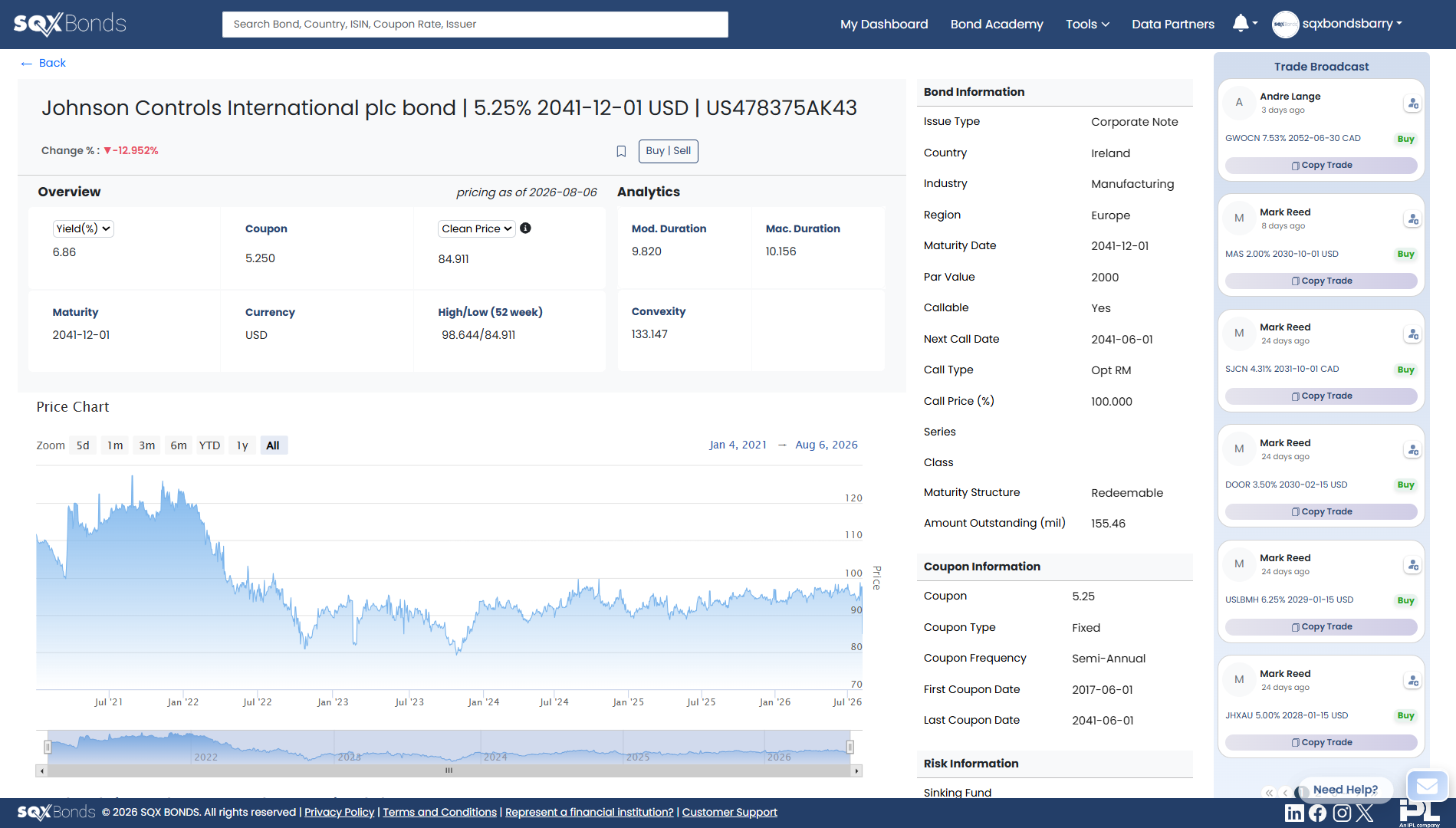Viewport: 1456px width, 828px height.
Task: Copy Trade for MAS 2.00% bond
Action: (x=1321, y=281)
